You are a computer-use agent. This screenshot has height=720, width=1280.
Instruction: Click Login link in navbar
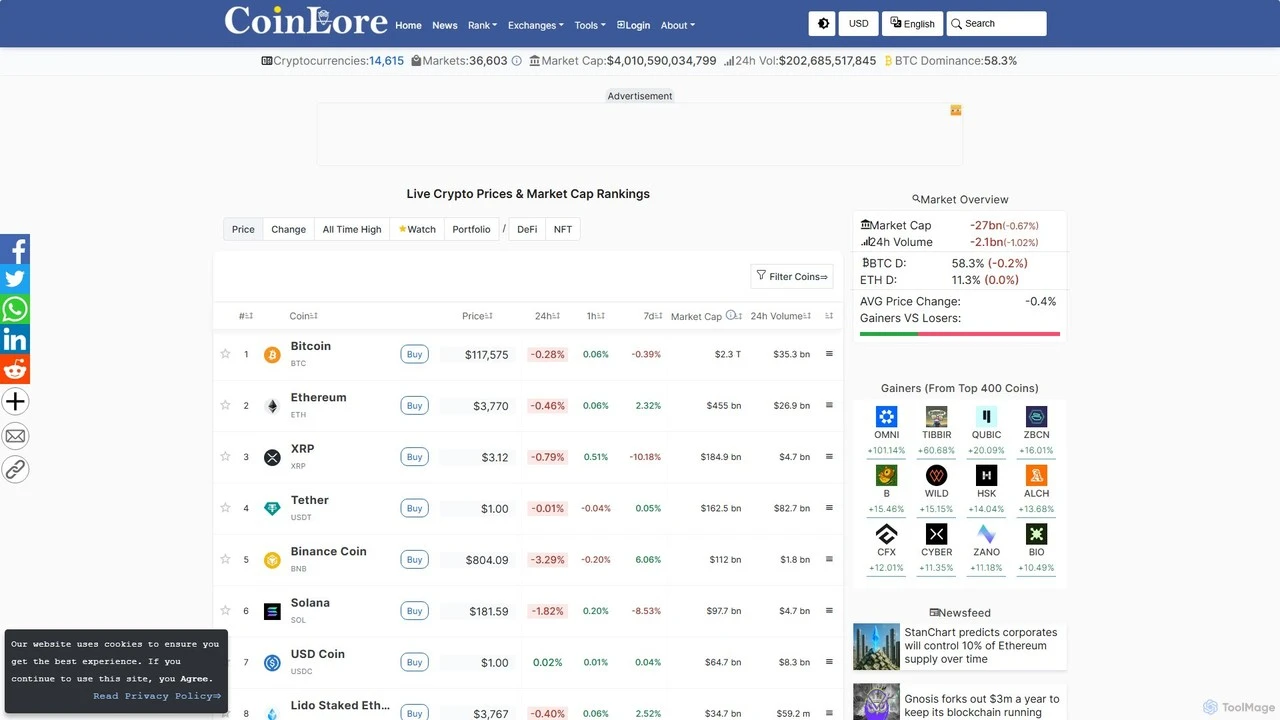(x=633, y=25)
